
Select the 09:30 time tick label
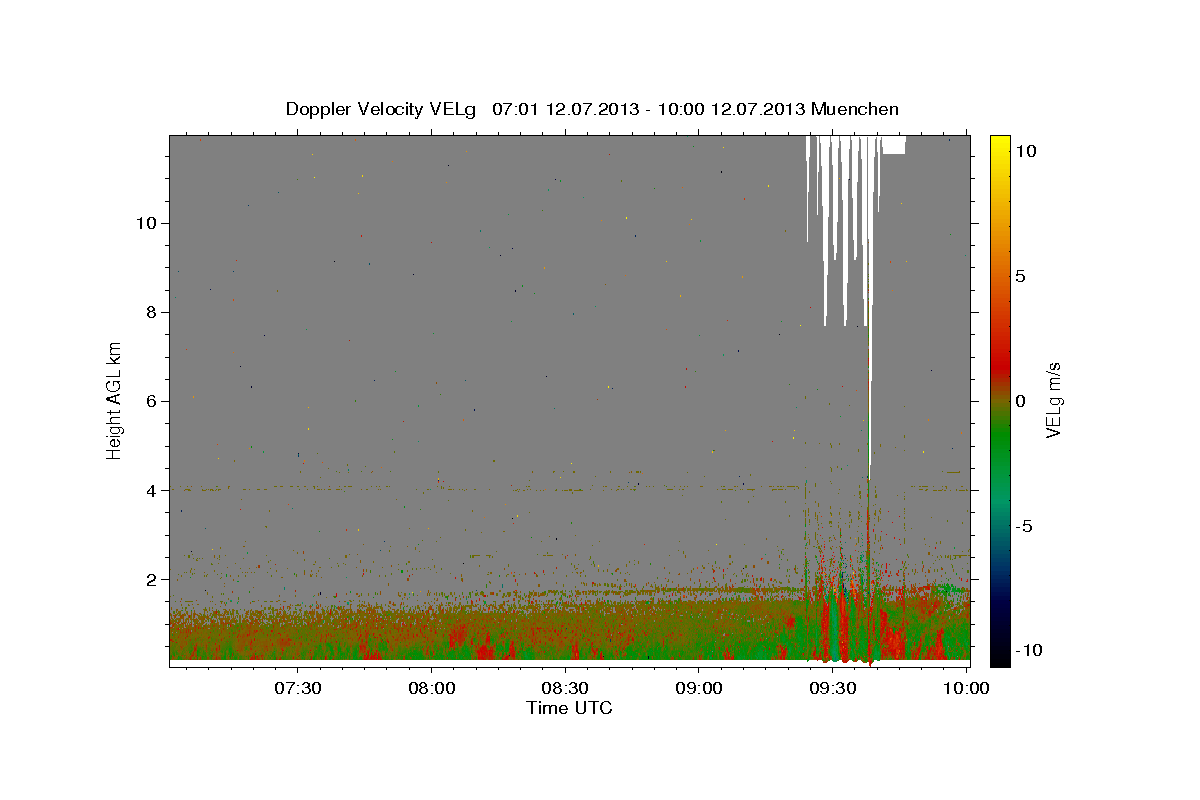pyautogui.click(x=832, y=688)
